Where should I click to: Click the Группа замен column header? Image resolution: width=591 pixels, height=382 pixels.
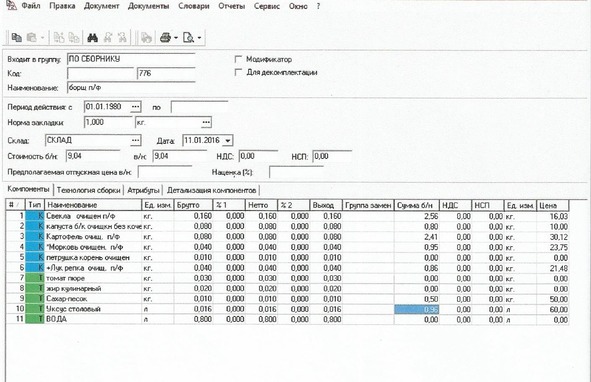click(x=368, y=205)
